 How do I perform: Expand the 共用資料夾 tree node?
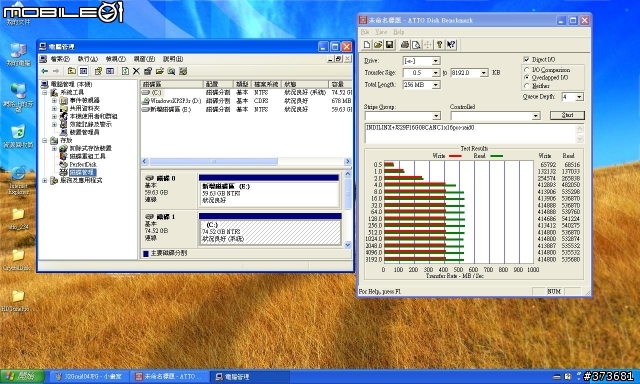(x=54, y=109)
